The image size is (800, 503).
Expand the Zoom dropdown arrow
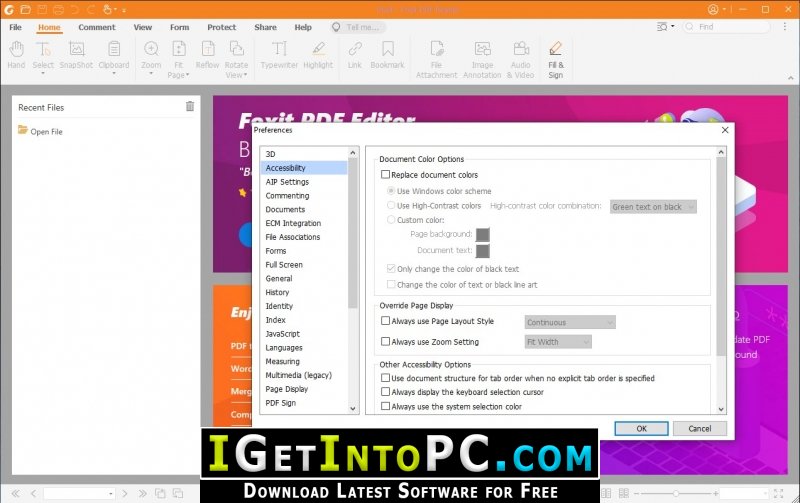pyautogui.click(x=151, y=73)
